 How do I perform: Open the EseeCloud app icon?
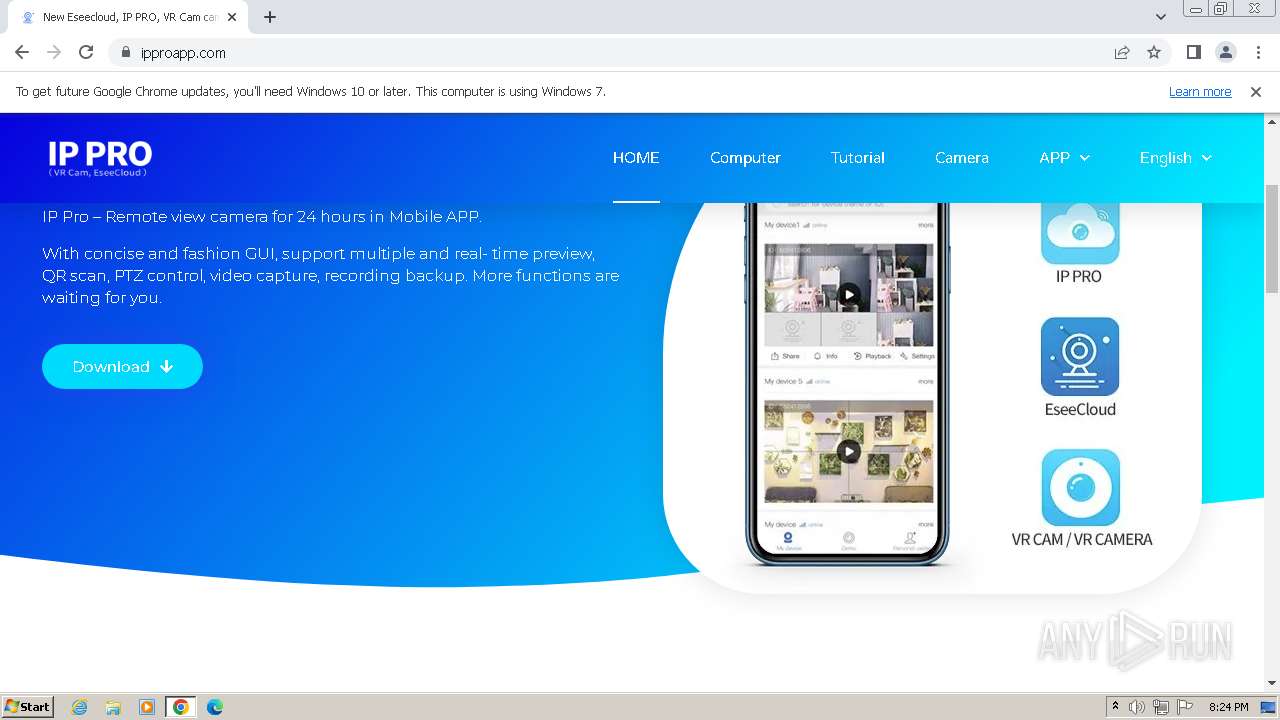(x=1080, y=357)
